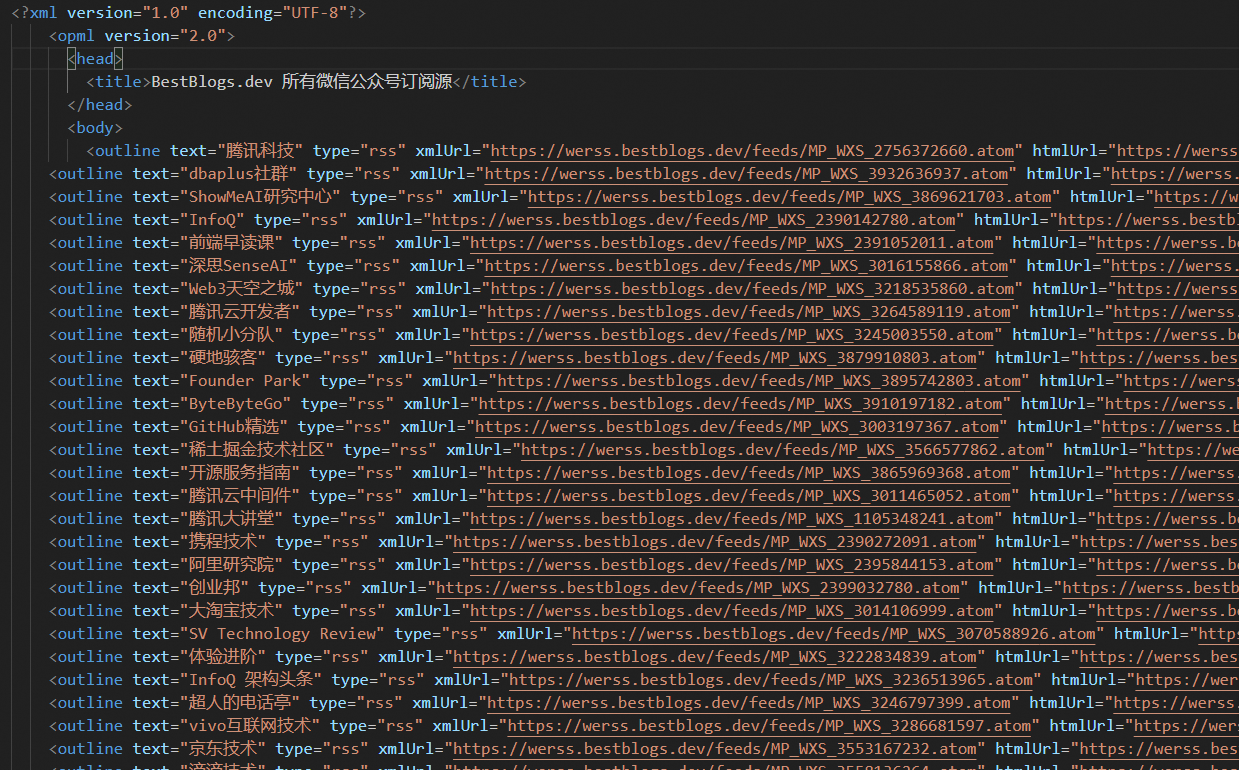Screen dimensions: 1239x770
Task: Click the opml version line
Action: click(x=142, y=36)
